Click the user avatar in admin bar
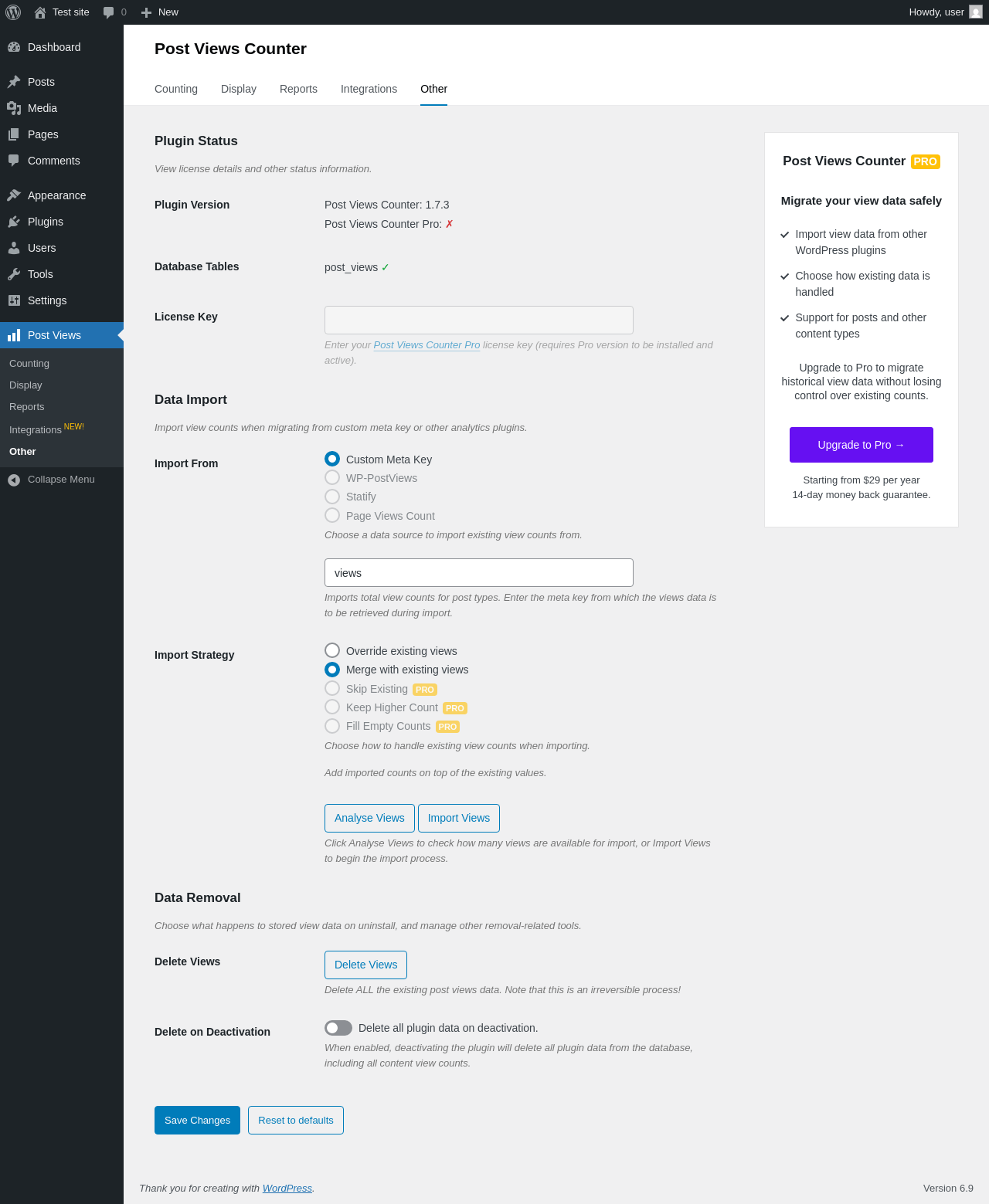Viewport: 989px width, 1204px height. point(976,12)
